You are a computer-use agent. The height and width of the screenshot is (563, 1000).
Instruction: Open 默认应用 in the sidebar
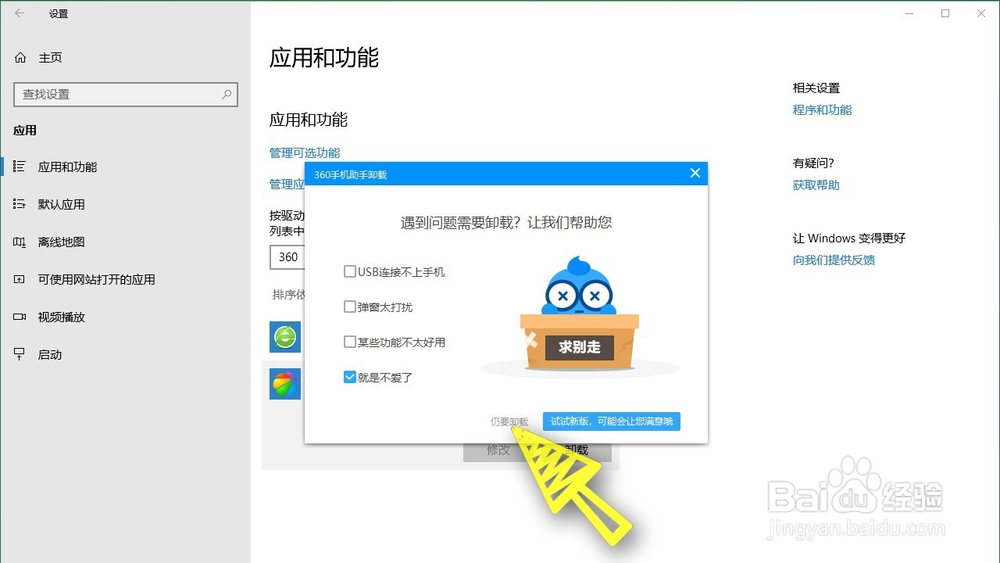(61, 205)
